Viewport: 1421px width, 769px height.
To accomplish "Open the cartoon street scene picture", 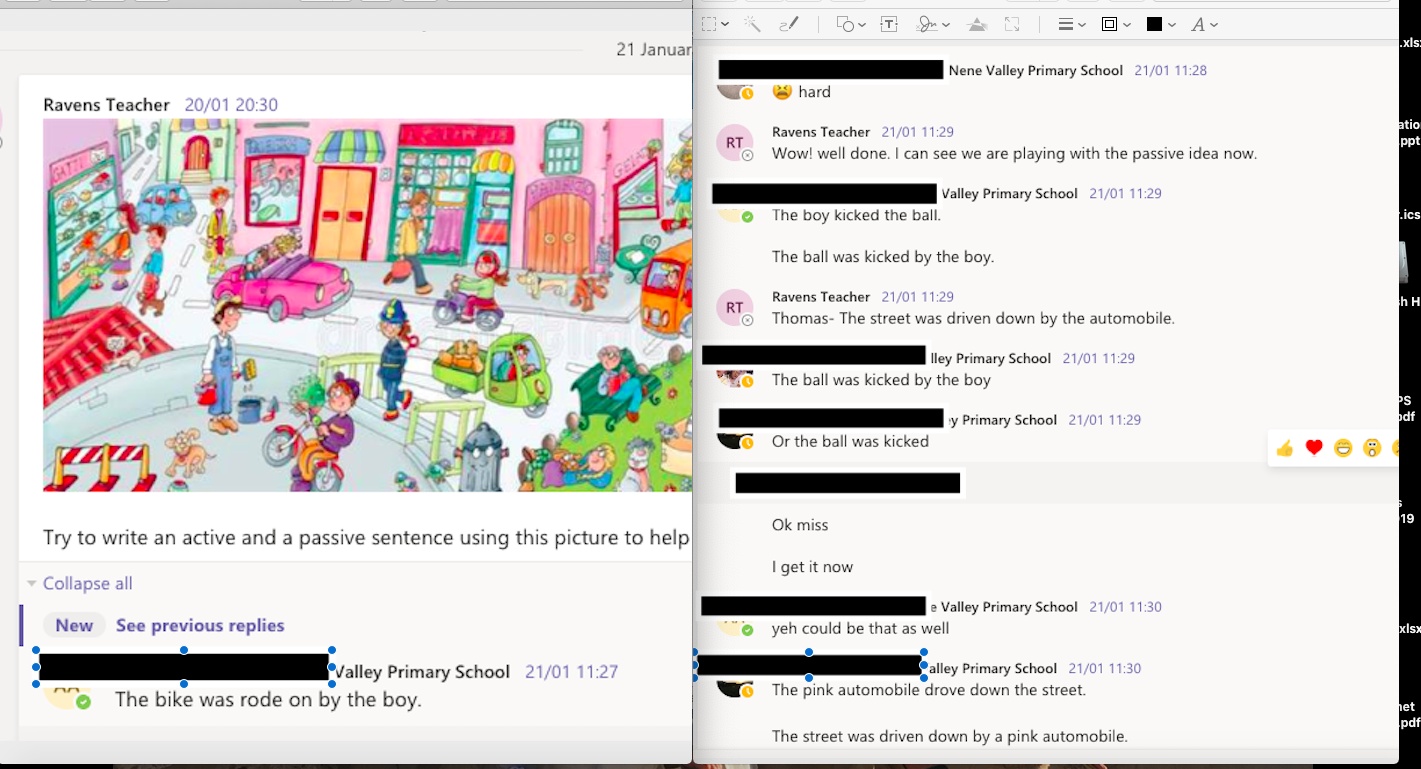I will tap(367, 305).
